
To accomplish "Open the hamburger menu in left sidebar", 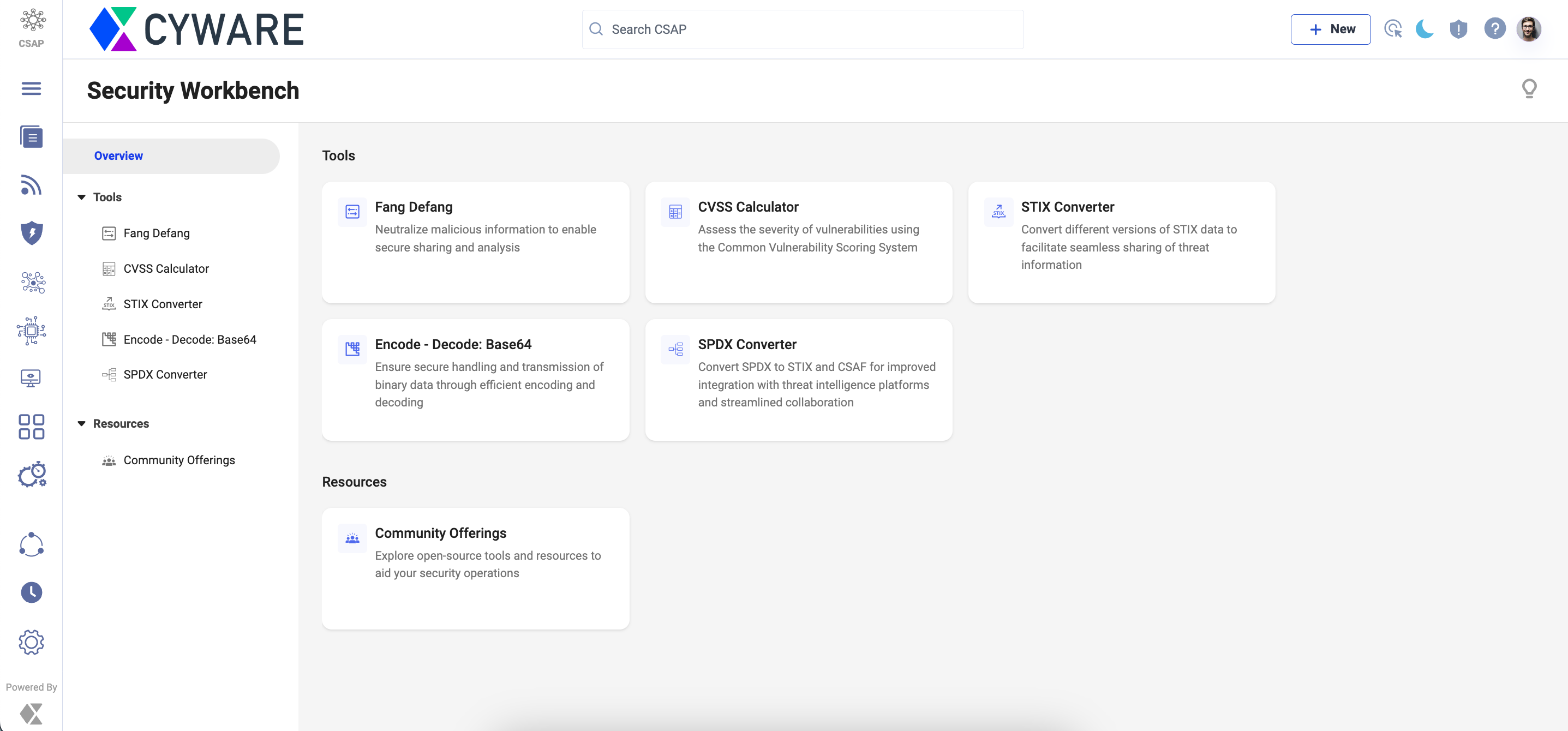I will (x=31, y=88).
